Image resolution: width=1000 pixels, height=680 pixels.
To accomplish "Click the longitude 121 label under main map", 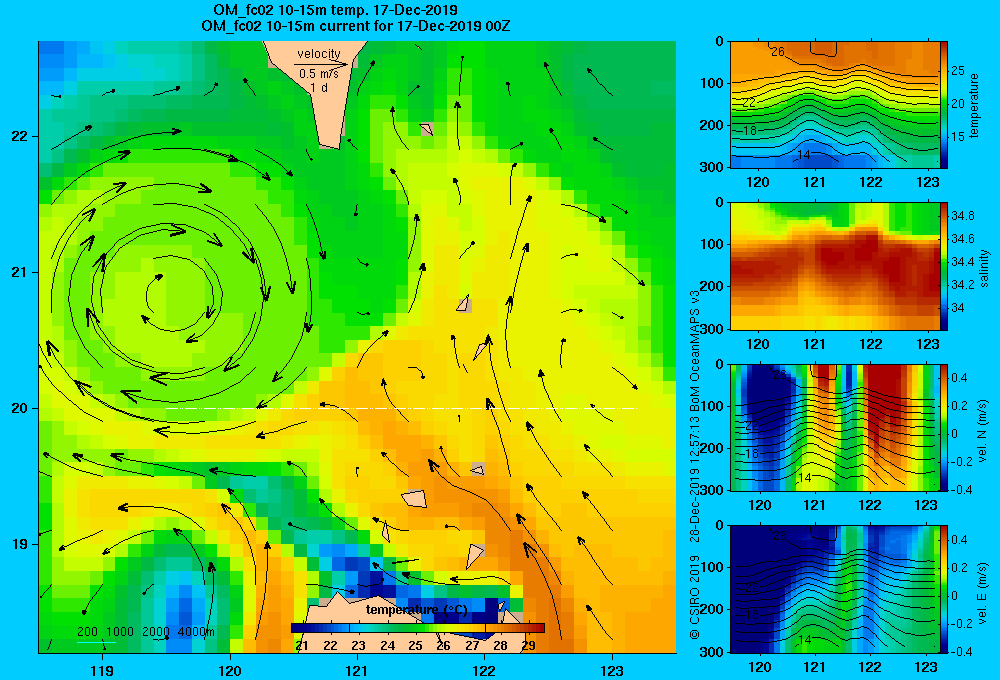I will (x=357, y=670).
